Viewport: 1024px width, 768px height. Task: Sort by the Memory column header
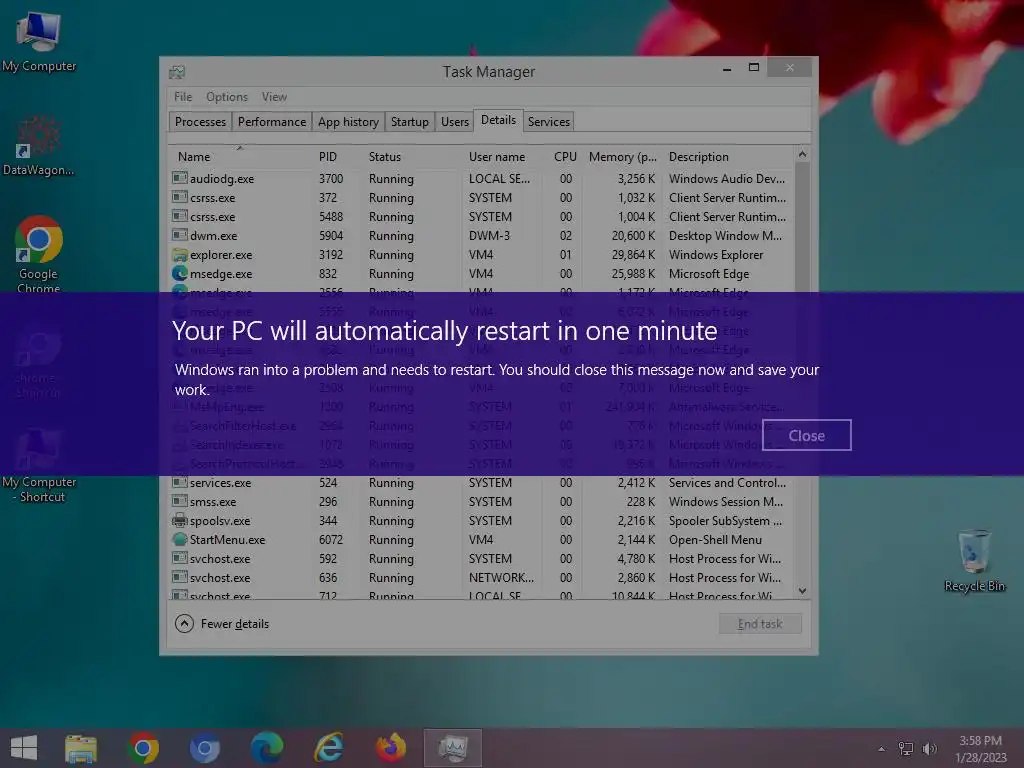click(x=622, y=157)
